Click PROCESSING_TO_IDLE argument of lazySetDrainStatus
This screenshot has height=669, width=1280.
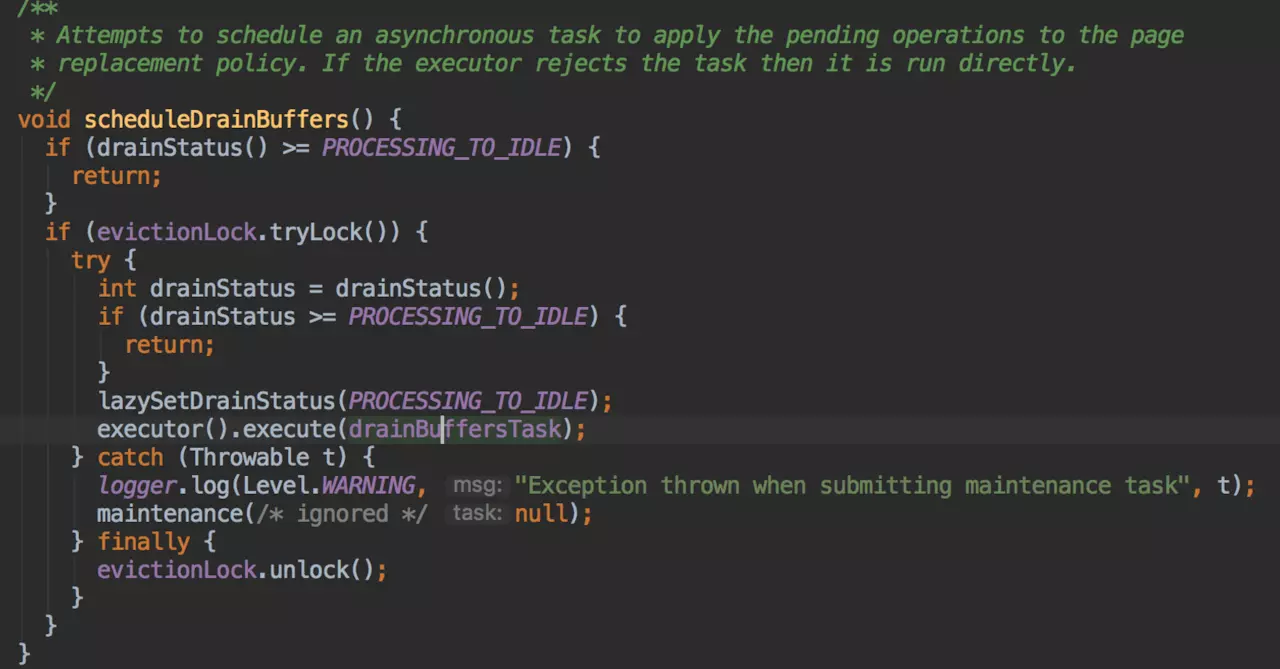point(468,401)
